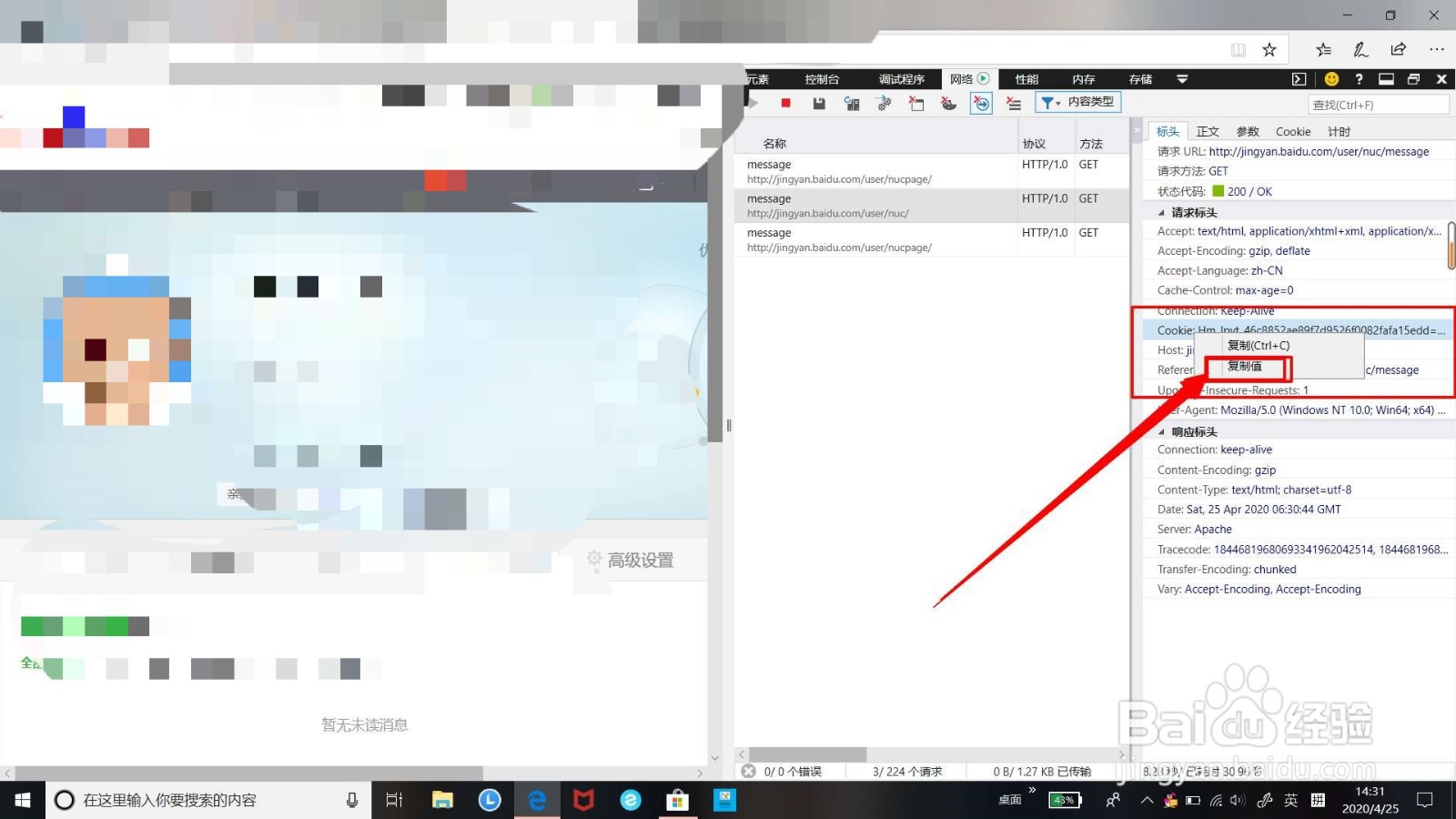Click the error count icon in status bar

(x=748, y=771)
